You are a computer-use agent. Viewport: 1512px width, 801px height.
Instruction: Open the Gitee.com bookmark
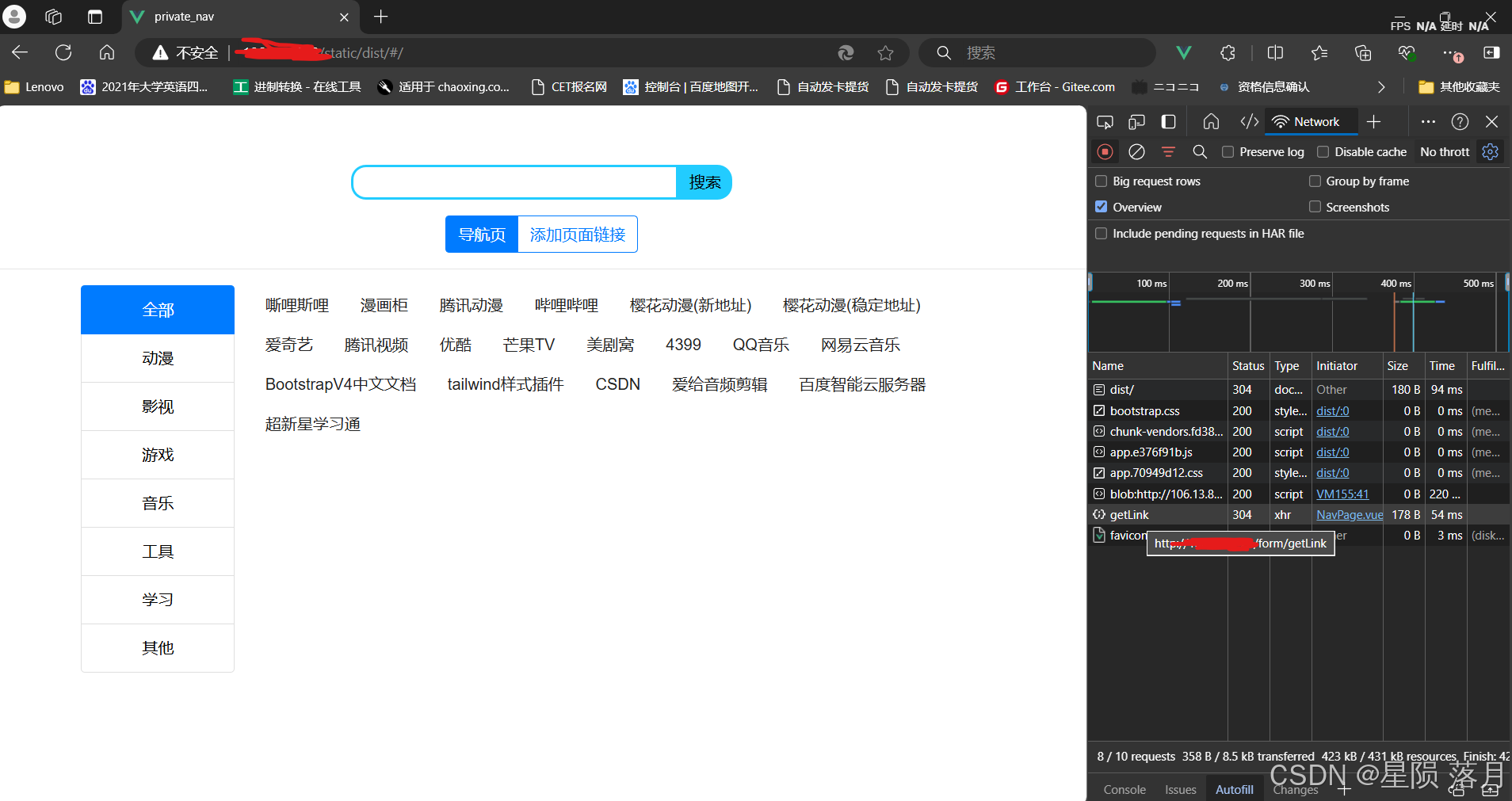1055,87
